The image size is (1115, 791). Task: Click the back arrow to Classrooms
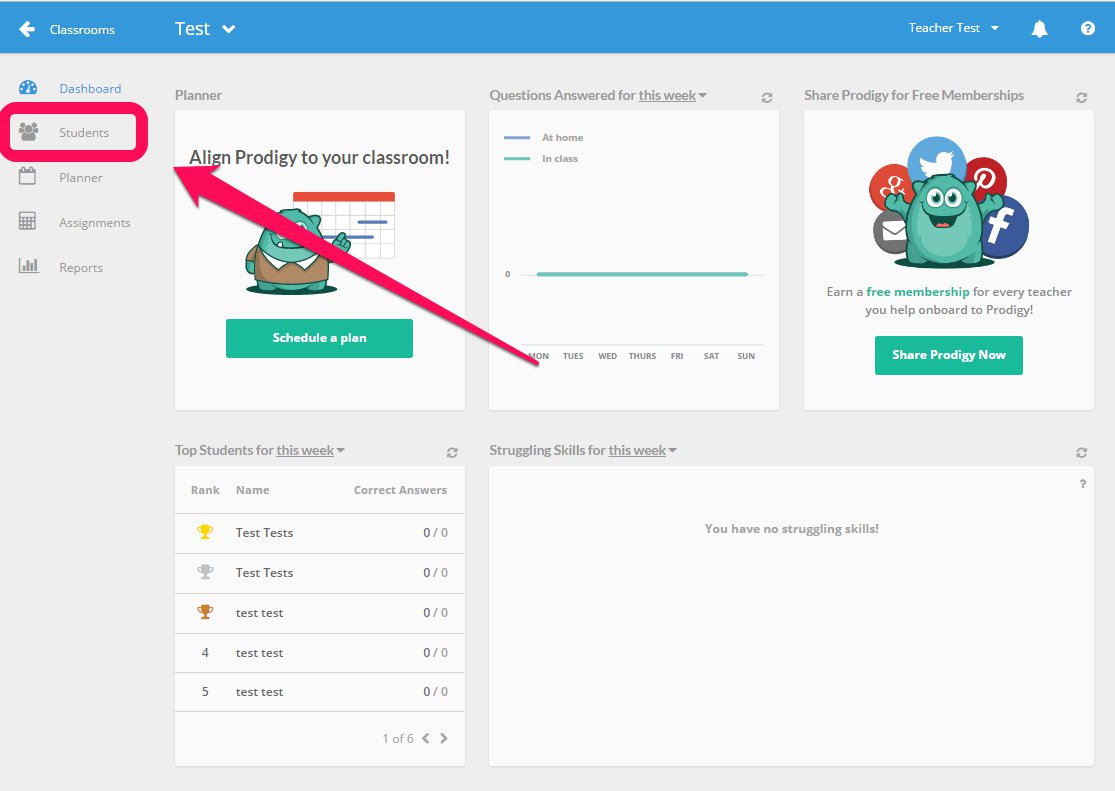click(x=27, y=29)
